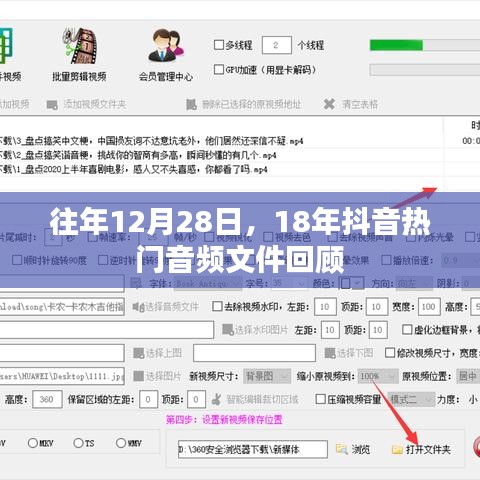480x480 pixels.
Task: Select the MKV output format radio
Action: (33, 443)
